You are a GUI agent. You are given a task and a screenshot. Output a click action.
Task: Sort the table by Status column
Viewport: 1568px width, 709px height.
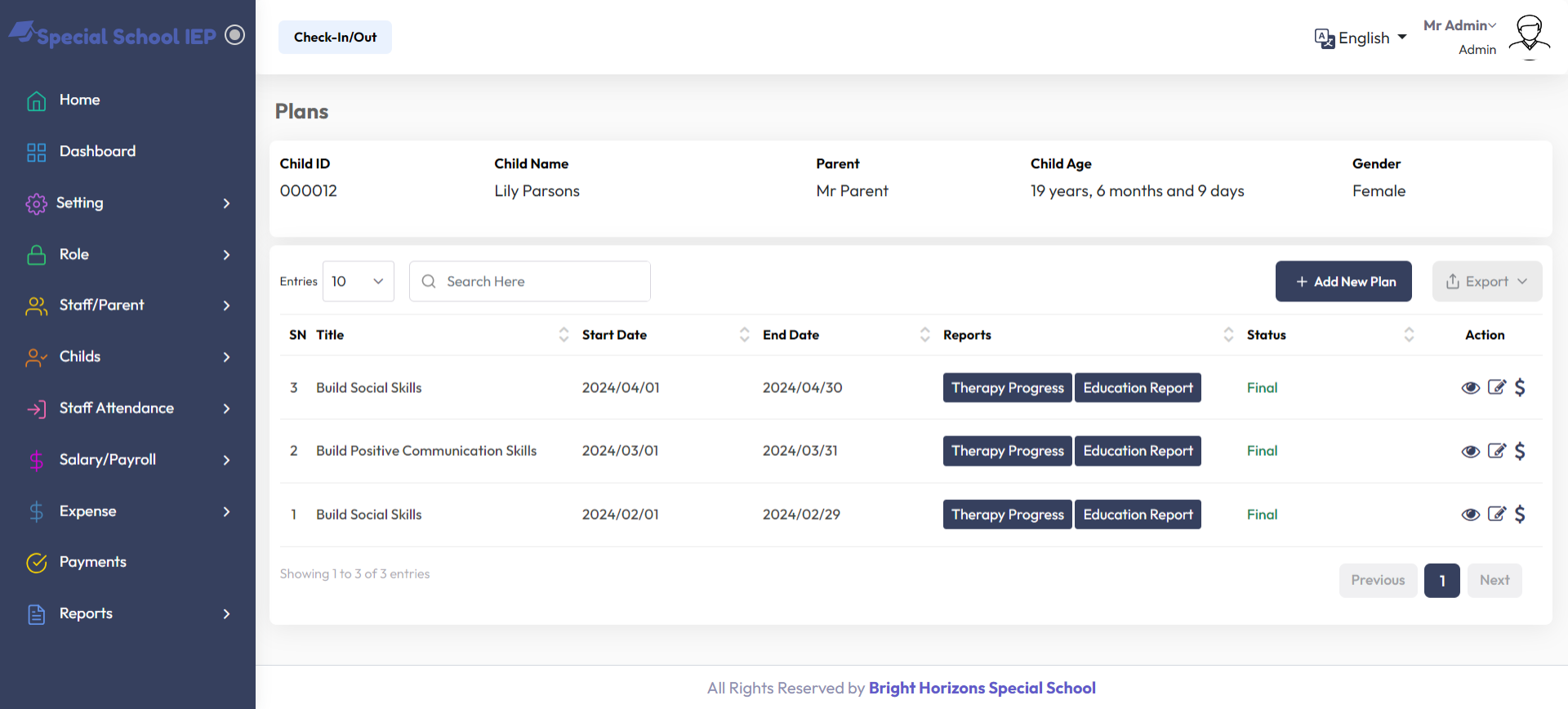1408,335
